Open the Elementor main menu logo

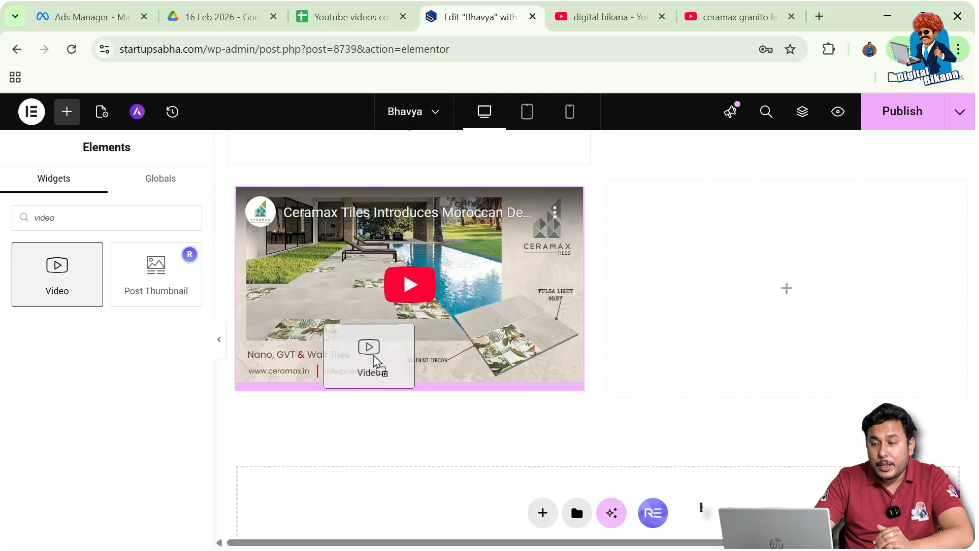click(31, 112)
